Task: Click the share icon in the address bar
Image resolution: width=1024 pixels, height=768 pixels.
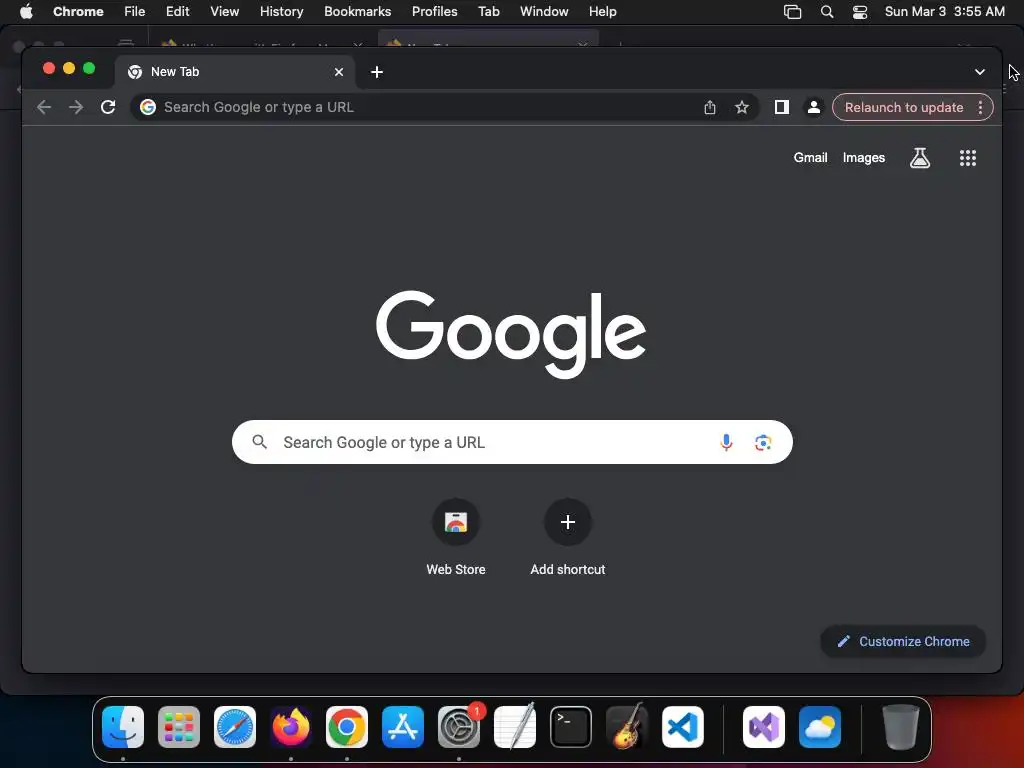Action: tap(710, 107)
